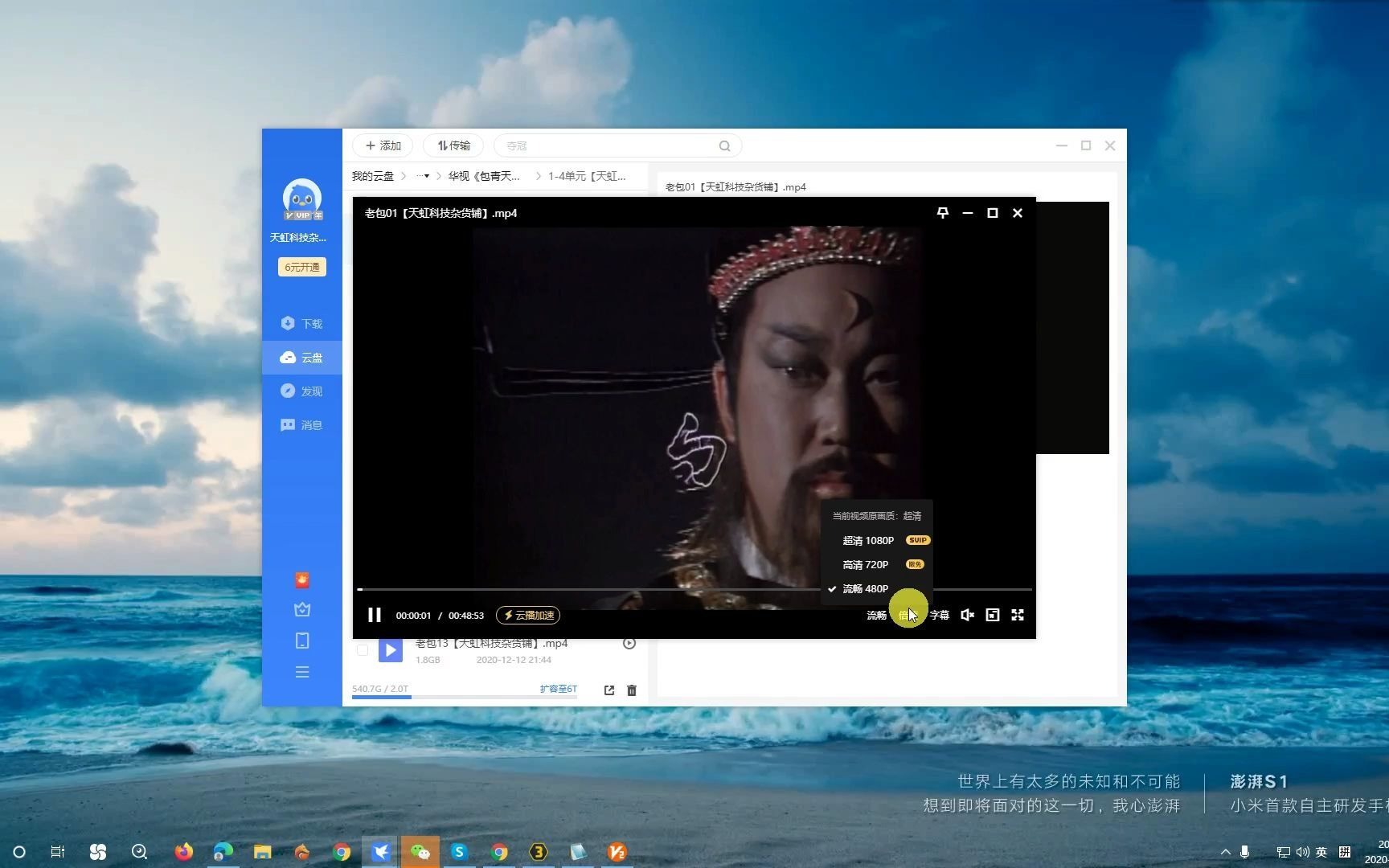Open the red packet gift icon
The height and width of the screenshot is (868, 1389).
click(x=302, y=579)
